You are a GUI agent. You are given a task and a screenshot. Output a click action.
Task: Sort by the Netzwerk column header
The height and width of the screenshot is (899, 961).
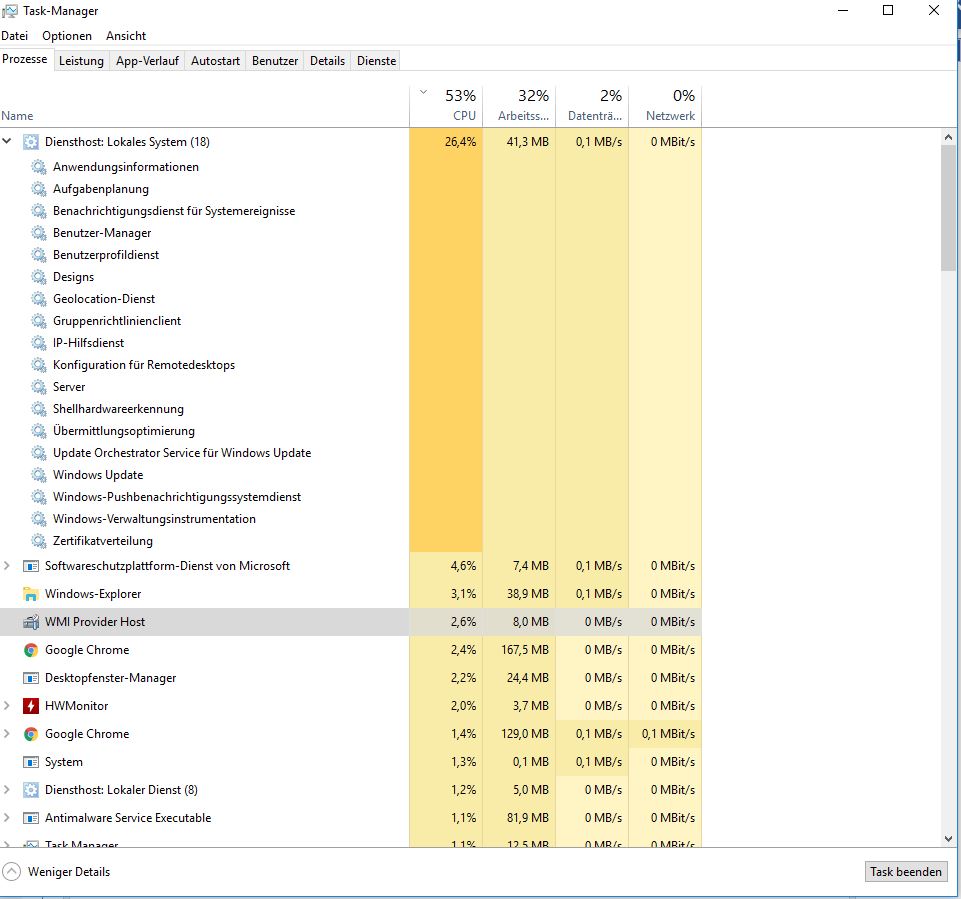(x=665, y=105)
